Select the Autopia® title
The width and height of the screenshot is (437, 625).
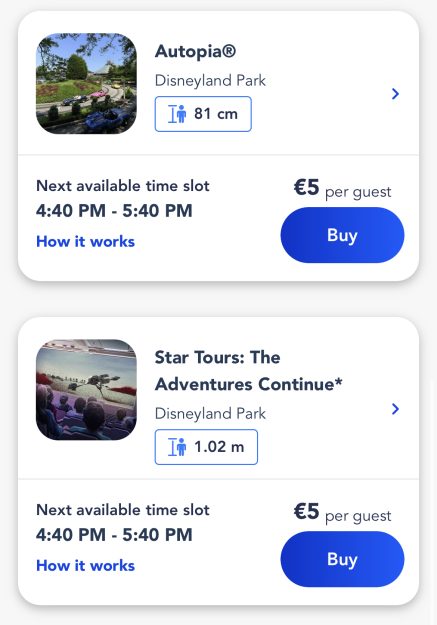[x=195, y=51]
